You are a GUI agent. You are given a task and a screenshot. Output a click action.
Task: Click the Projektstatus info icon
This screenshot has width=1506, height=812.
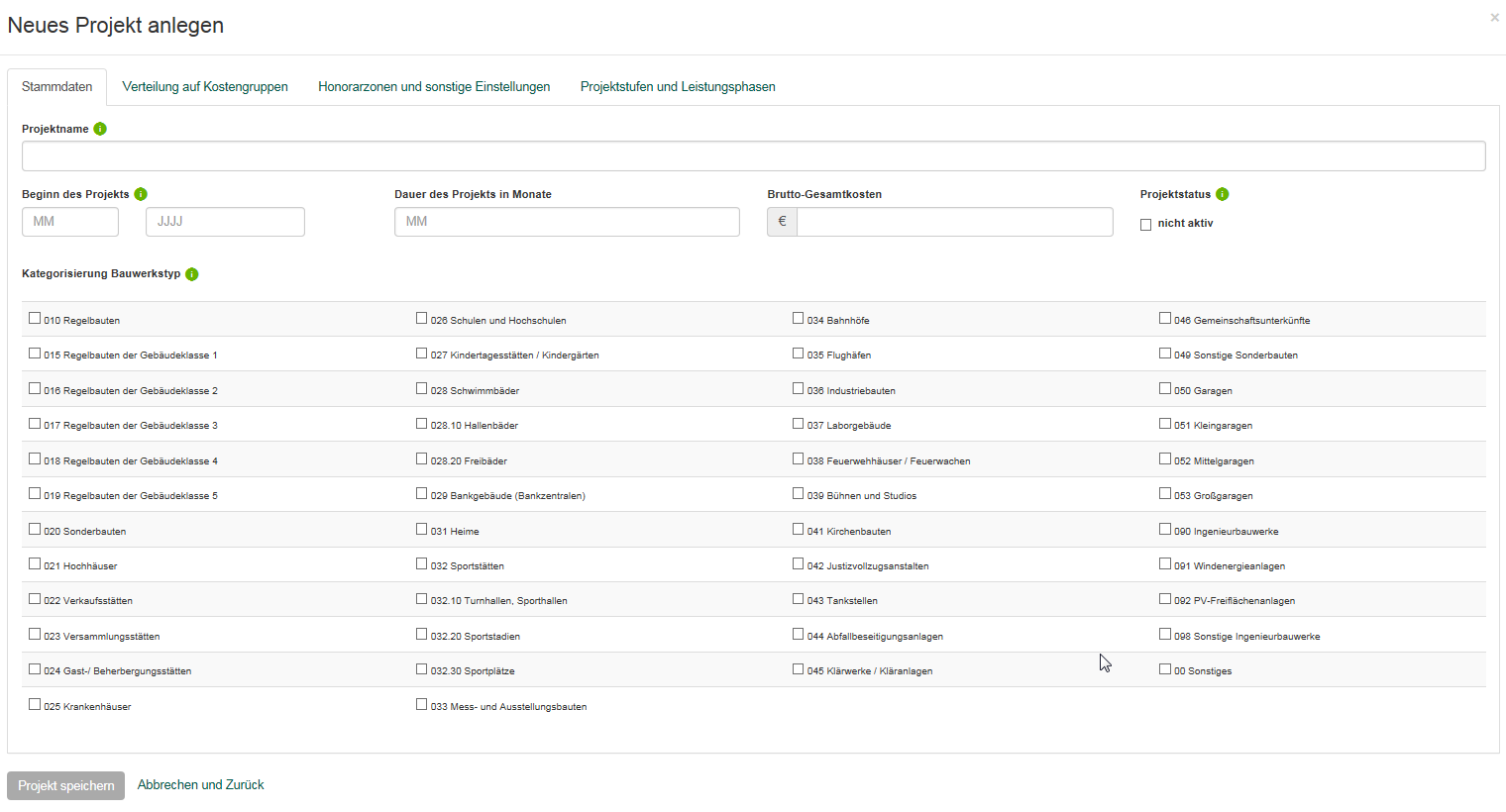tap(1222, 194)
